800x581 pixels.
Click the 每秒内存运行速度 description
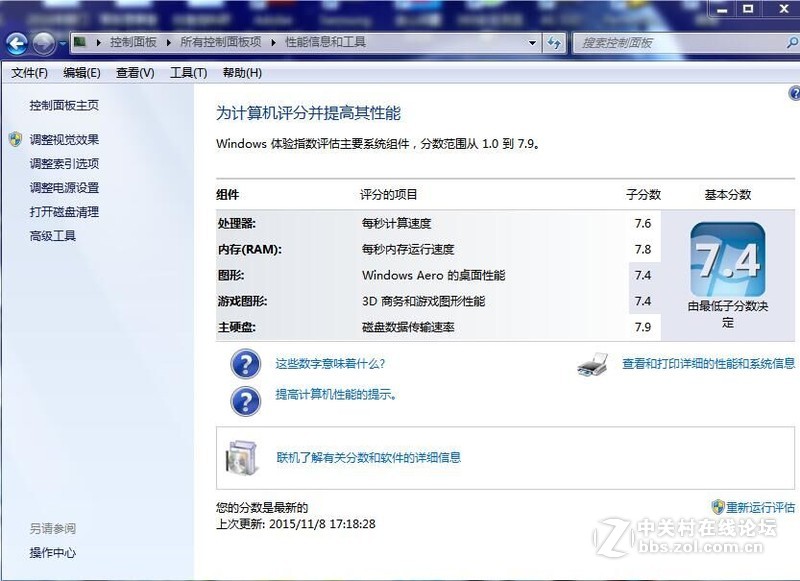408,249
